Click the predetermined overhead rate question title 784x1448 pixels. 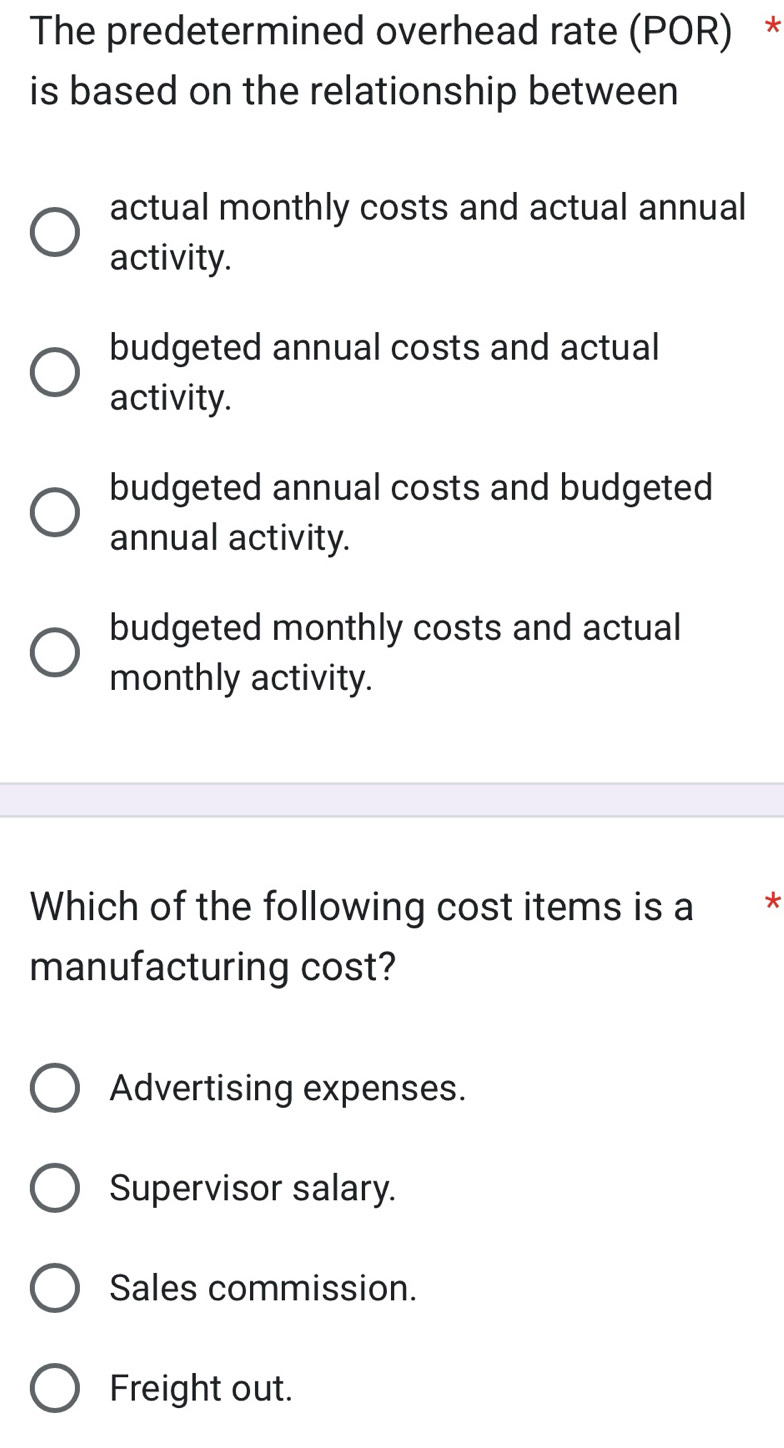(x=380, y=61)
